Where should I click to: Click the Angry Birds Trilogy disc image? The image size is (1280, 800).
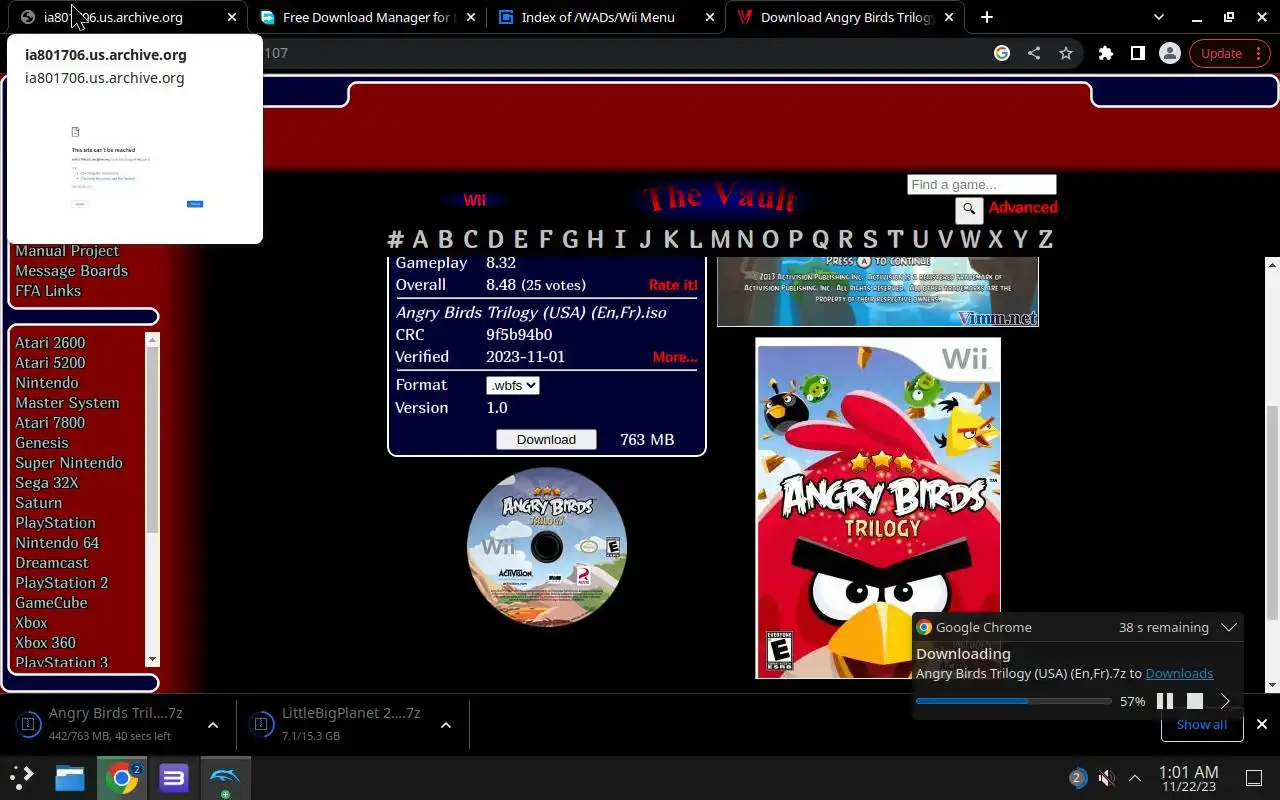[547, 547]
